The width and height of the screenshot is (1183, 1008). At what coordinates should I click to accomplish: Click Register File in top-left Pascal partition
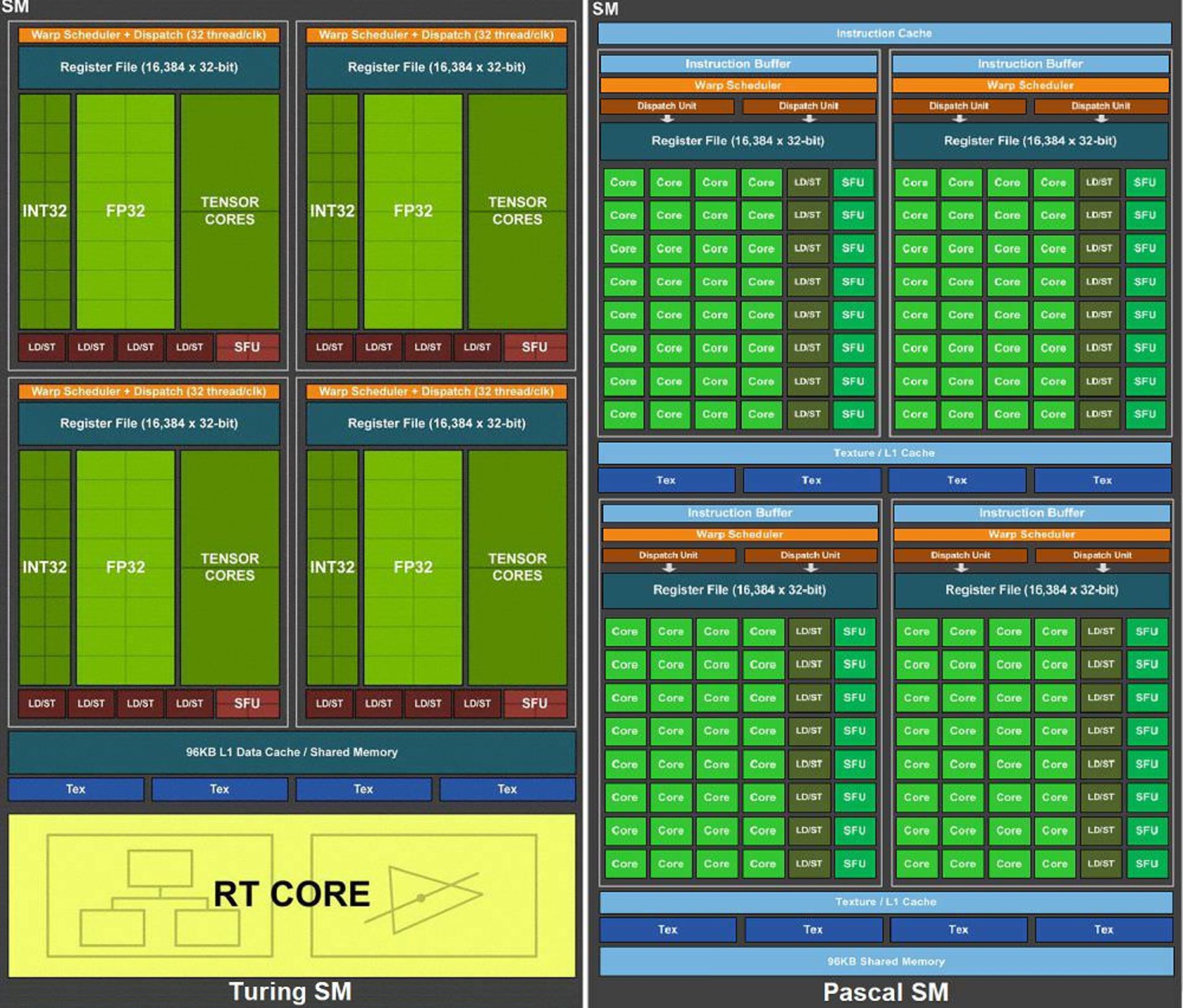pyautogui.click(x=738, y=141)
